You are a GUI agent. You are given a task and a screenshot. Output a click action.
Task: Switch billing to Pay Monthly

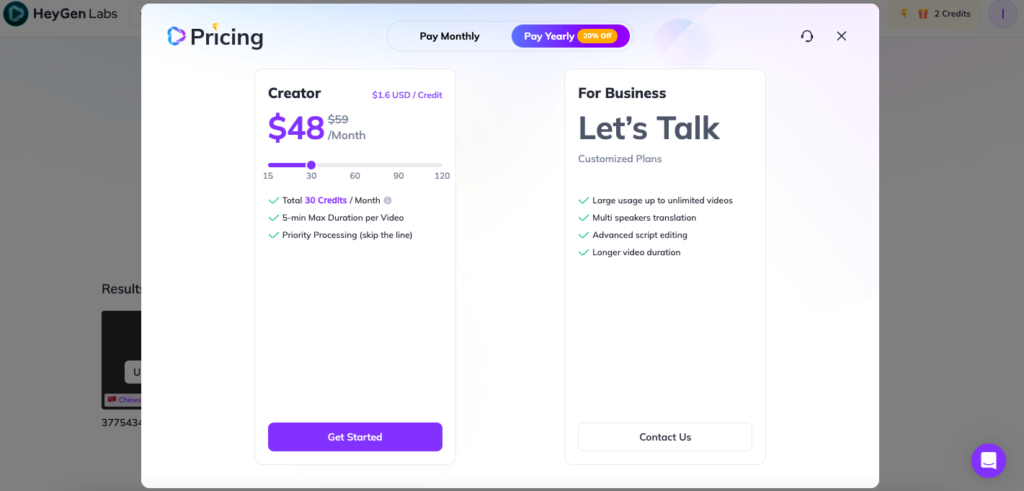click(449, 36)
